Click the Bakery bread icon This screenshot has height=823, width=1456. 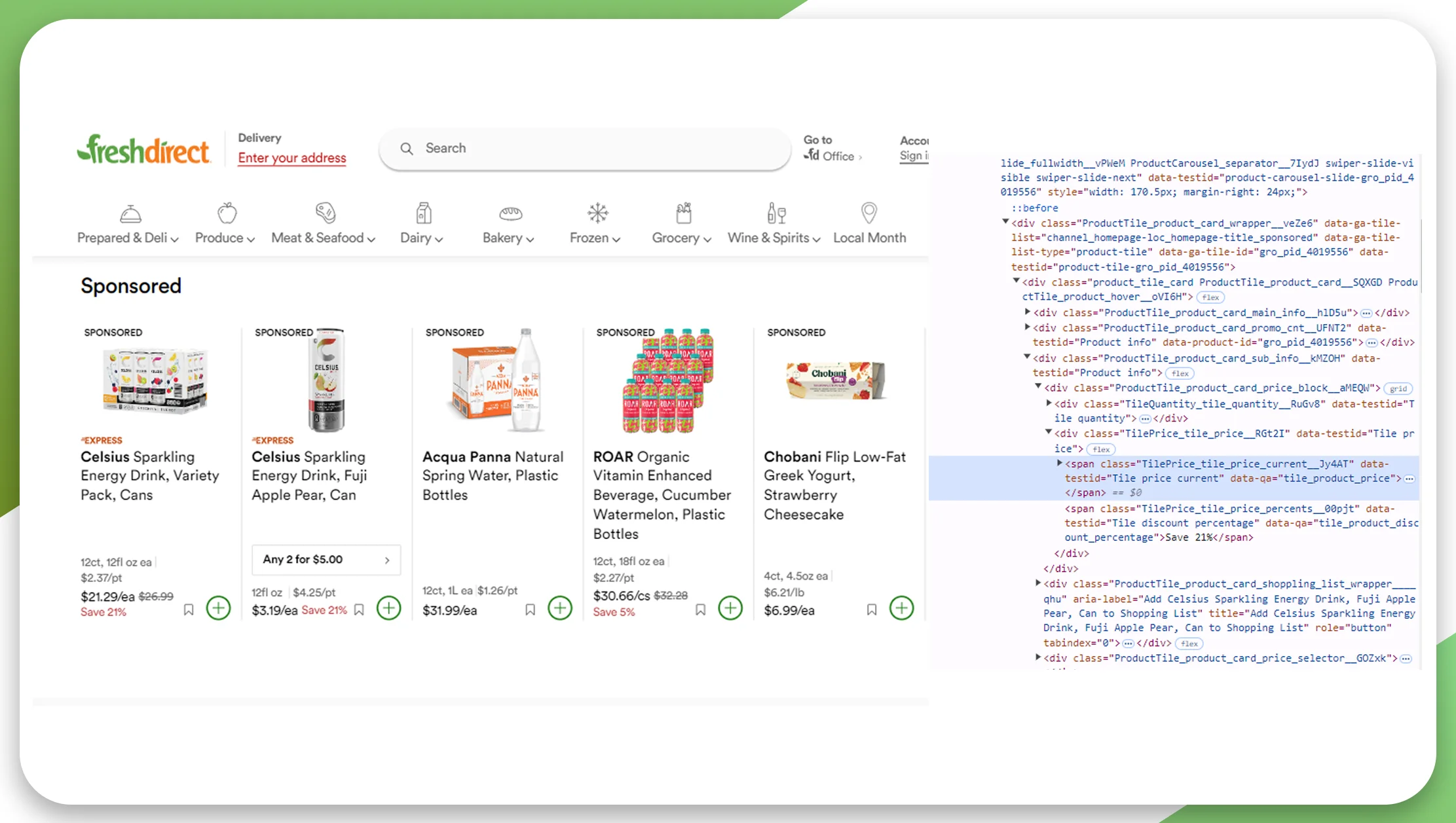[510, 213]
